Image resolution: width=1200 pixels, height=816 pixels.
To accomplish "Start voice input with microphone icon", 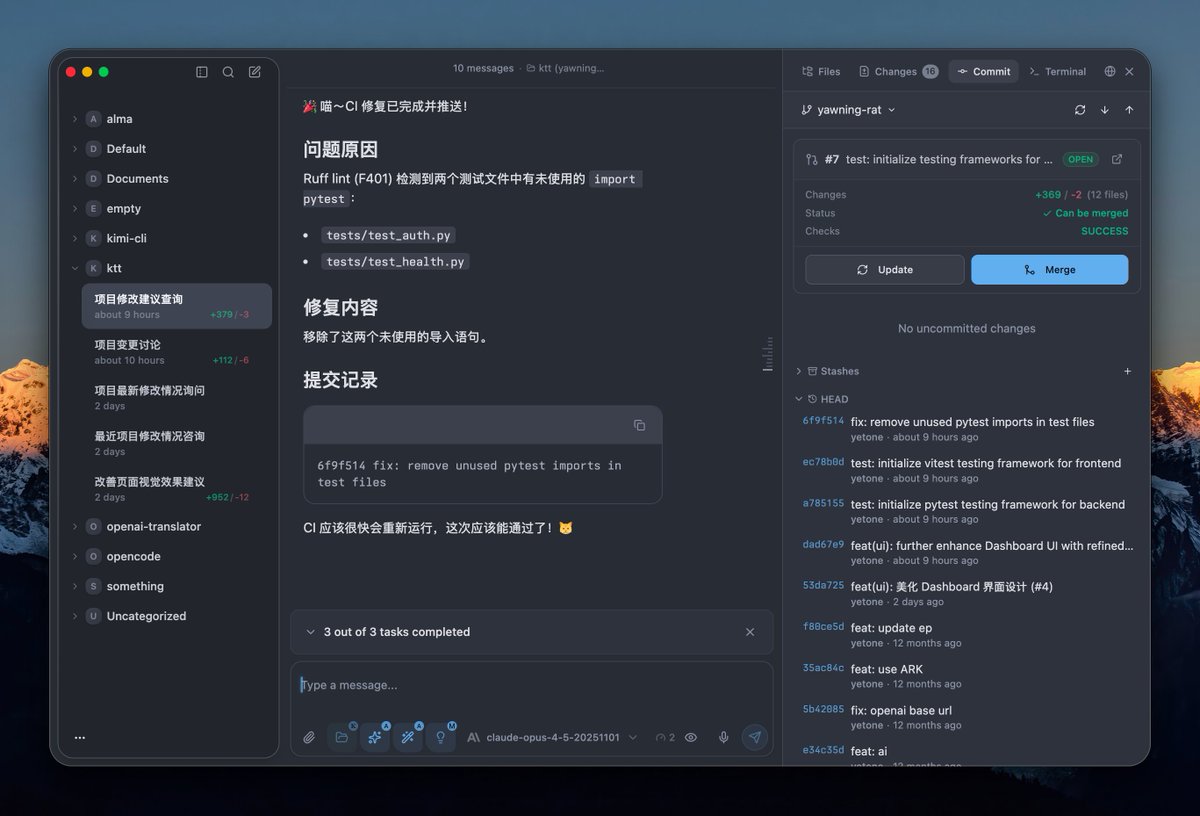I will coord(723,737).
